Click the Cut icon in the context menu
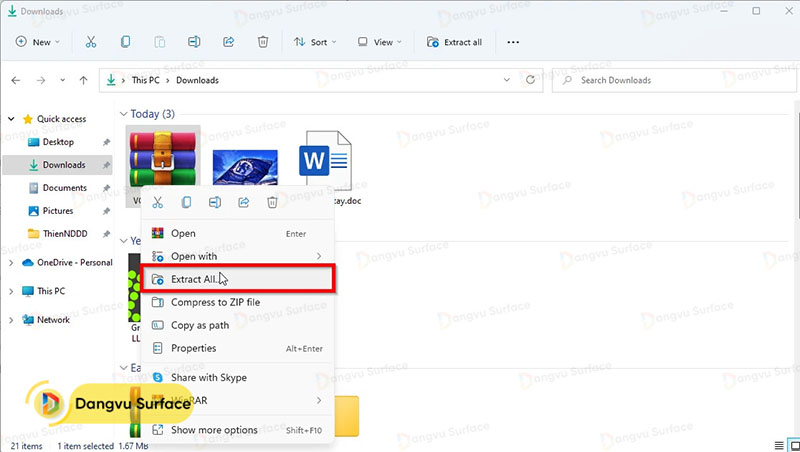The height and width of the screenshot is (452, 800). click(157, 202)
